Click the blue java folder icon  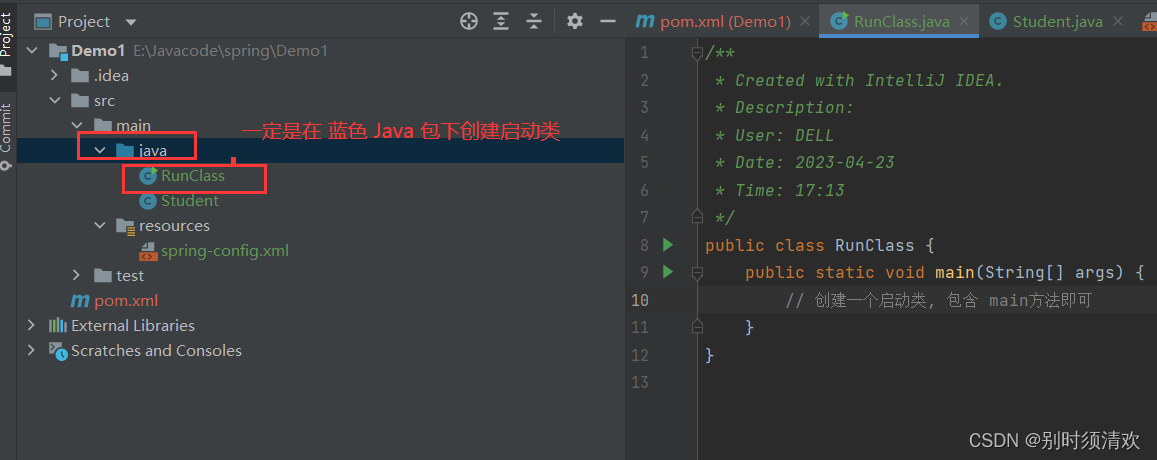125,151
